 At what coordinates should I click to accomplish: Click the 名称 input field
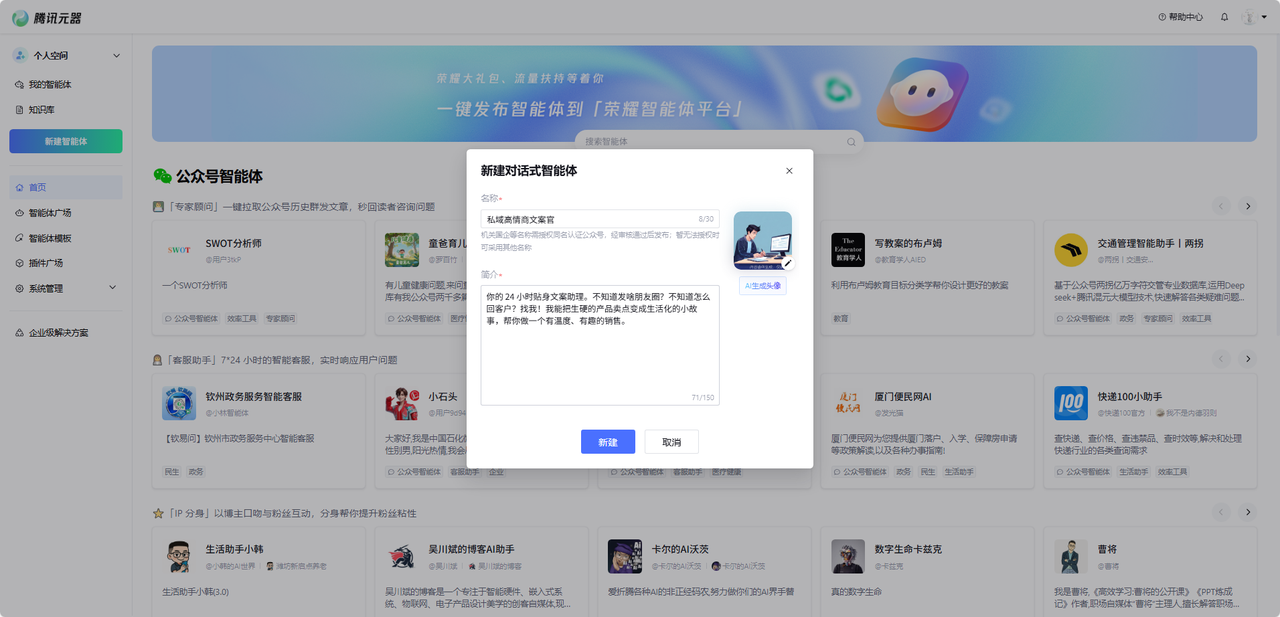pyautogui.click(x=599, y=219)
